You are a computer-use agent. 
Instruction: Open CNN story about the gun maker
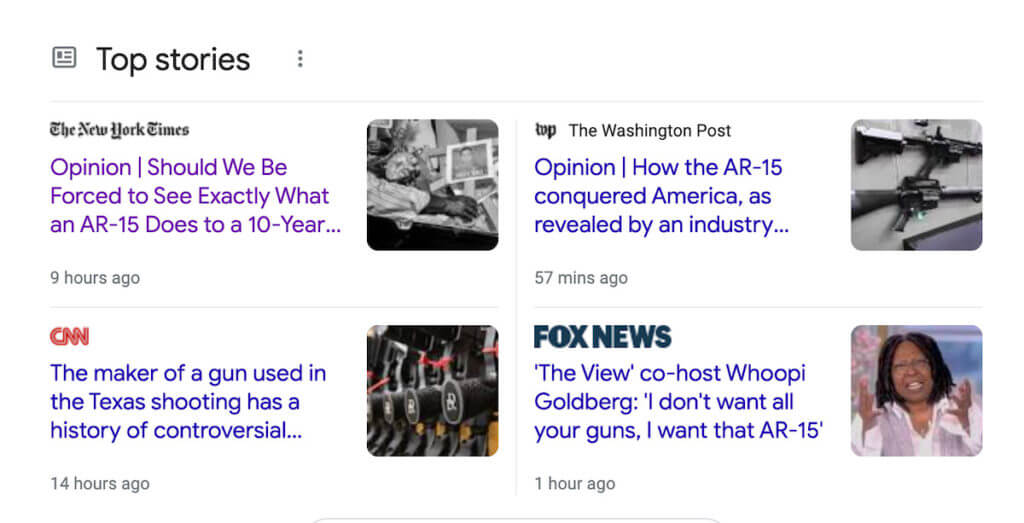click(188, 402)
